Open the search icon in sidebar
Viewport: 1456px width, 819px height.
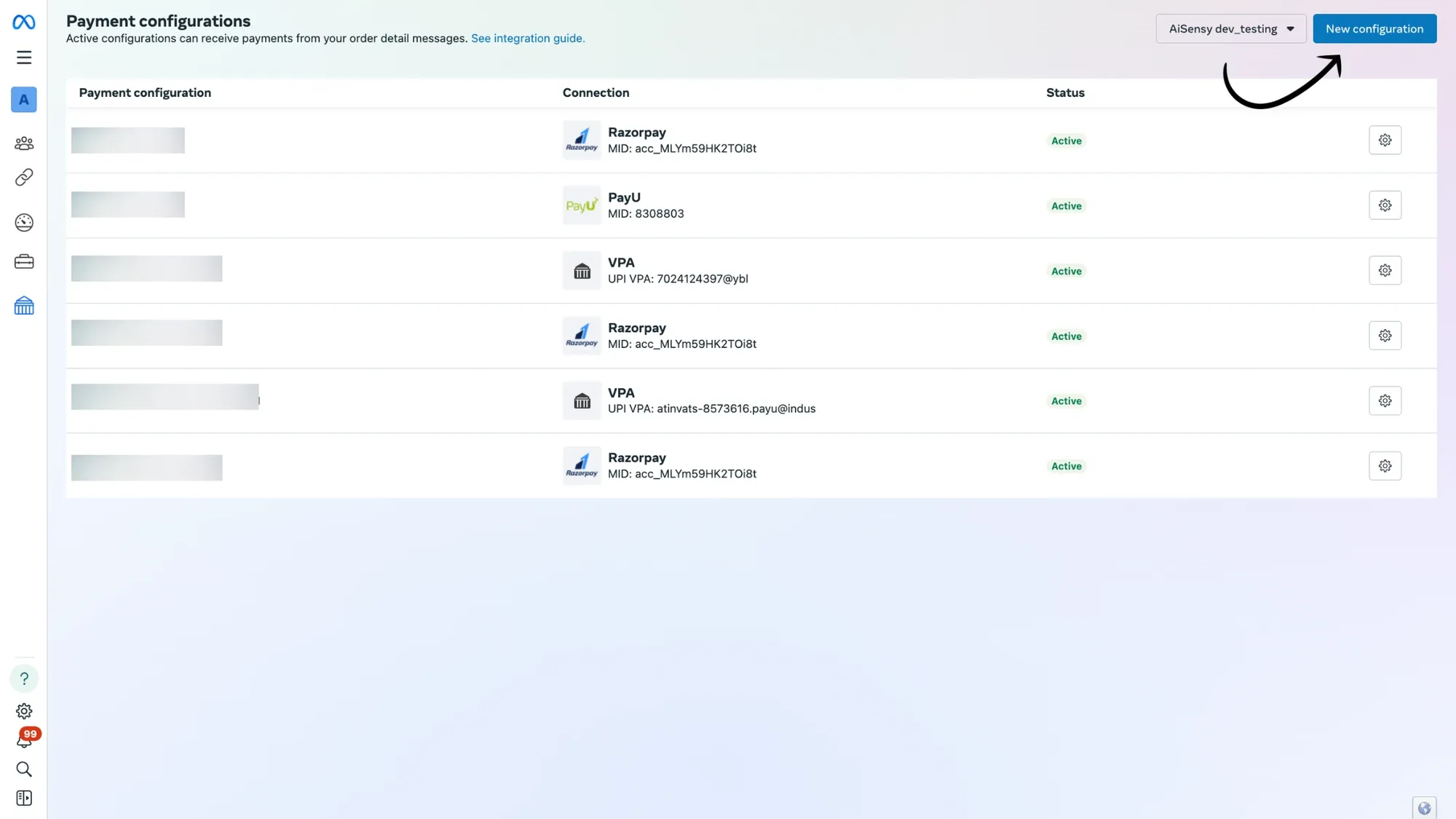[x=23, y=769]
